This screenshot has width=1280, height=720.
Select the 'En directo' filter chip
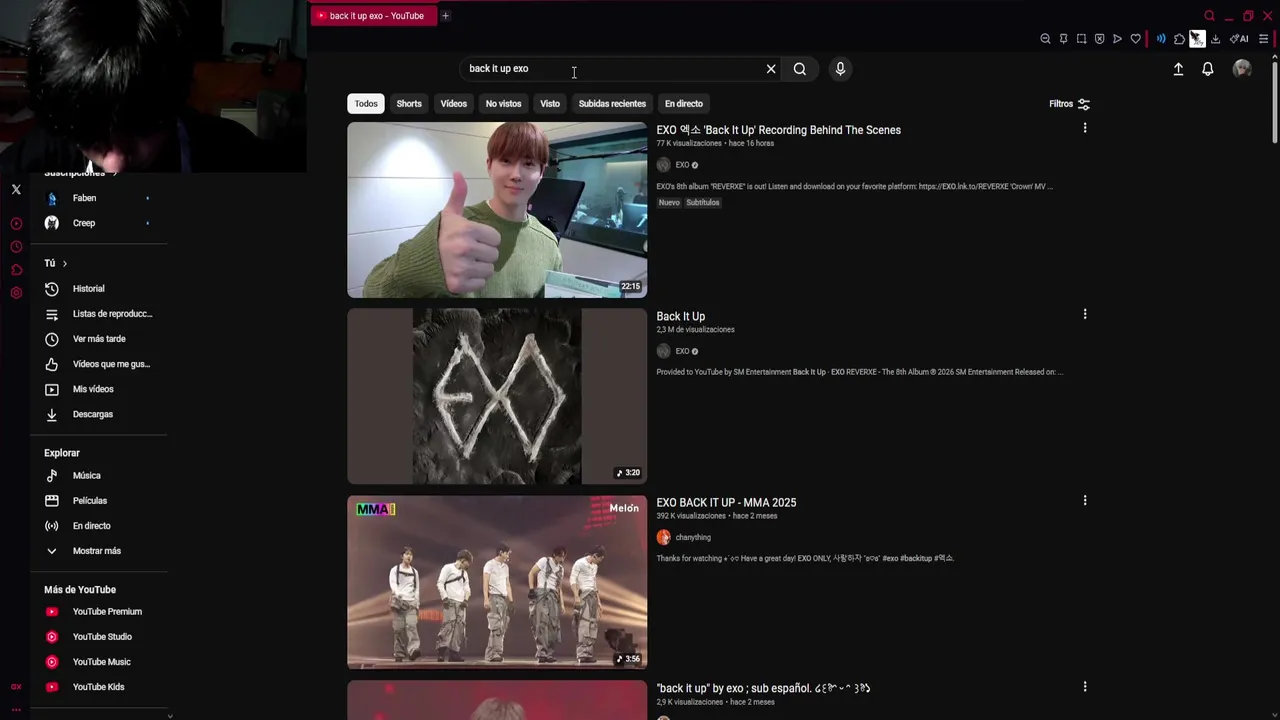click(x=684, y=104)
